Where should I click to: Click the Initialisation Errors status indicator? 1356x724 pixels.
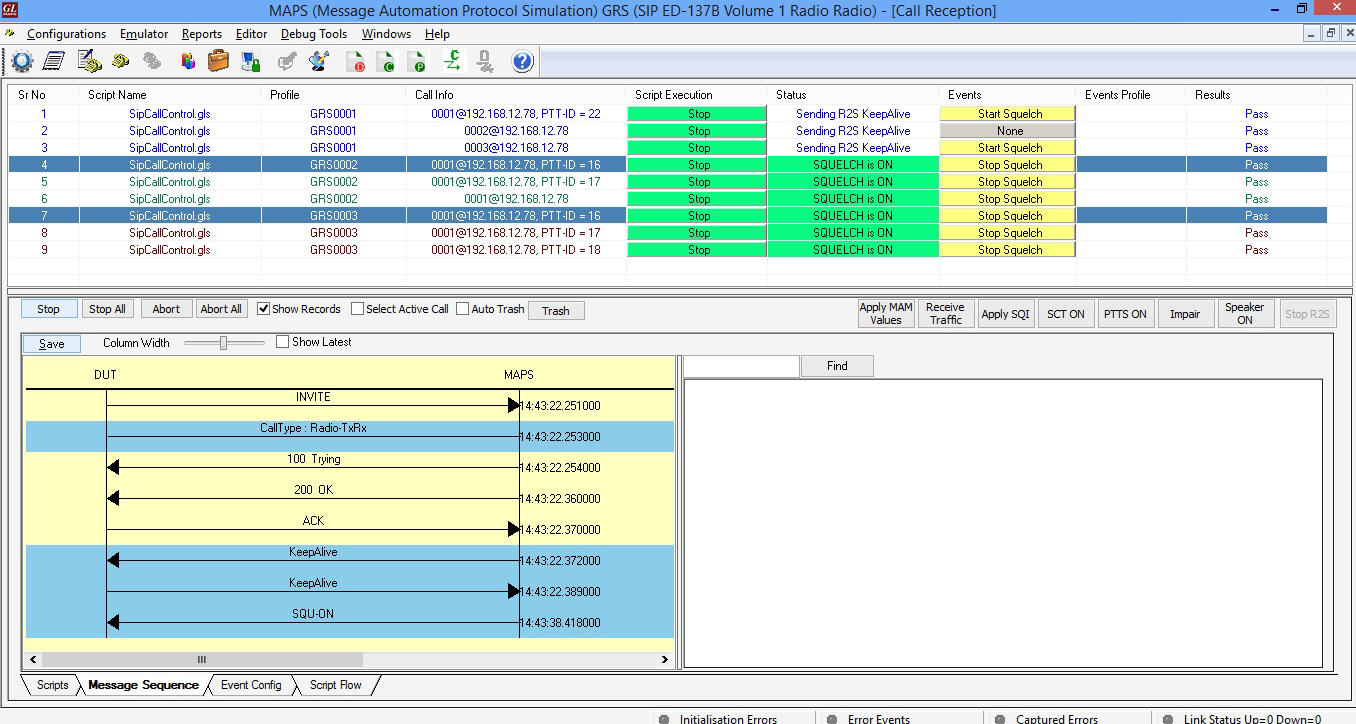pos(717,718)
